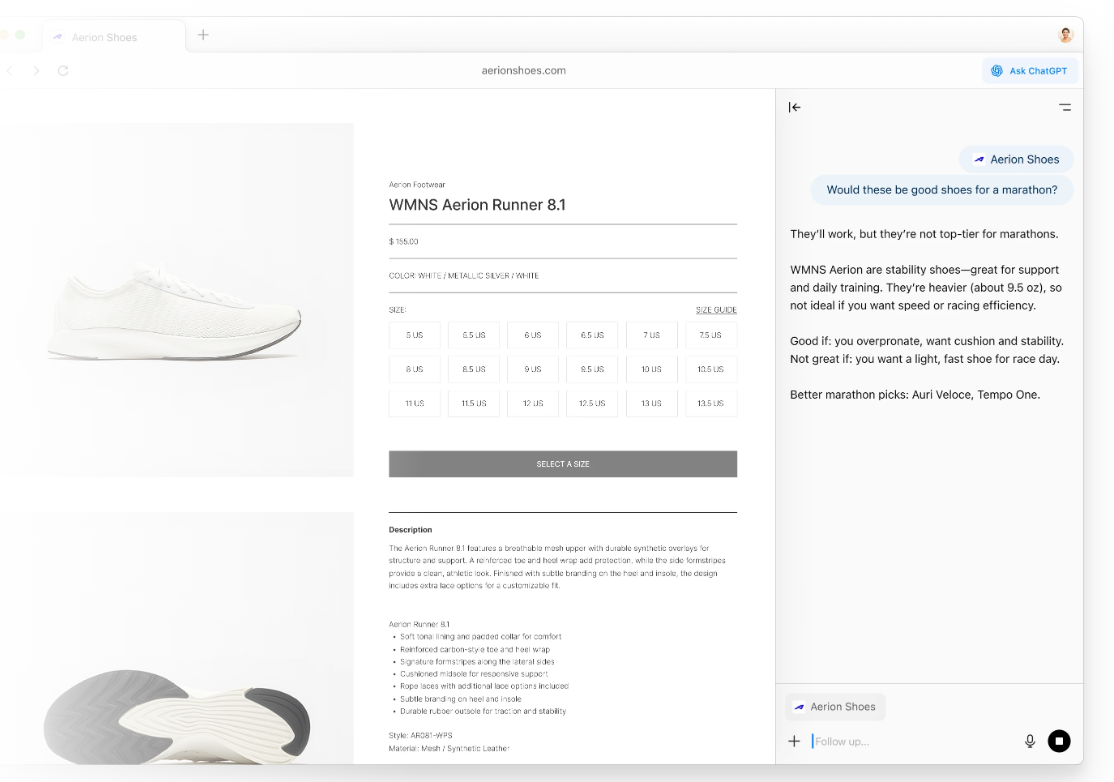
Task: Reload the page with the refresh icon
Action: click(x=63, y=71)
